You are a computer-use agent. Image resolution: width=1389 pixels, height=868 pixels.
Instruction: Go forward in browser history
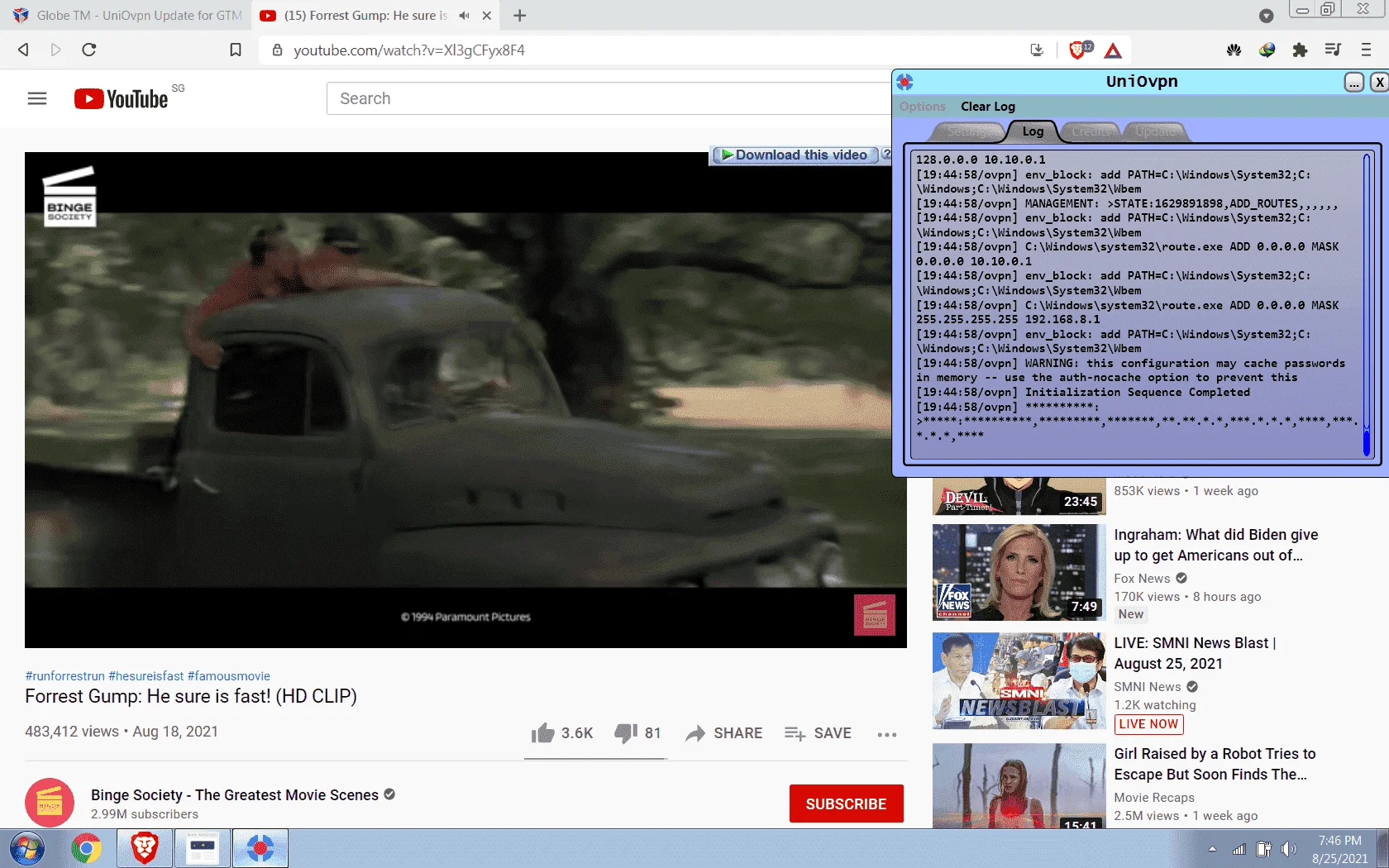(55, 50)
